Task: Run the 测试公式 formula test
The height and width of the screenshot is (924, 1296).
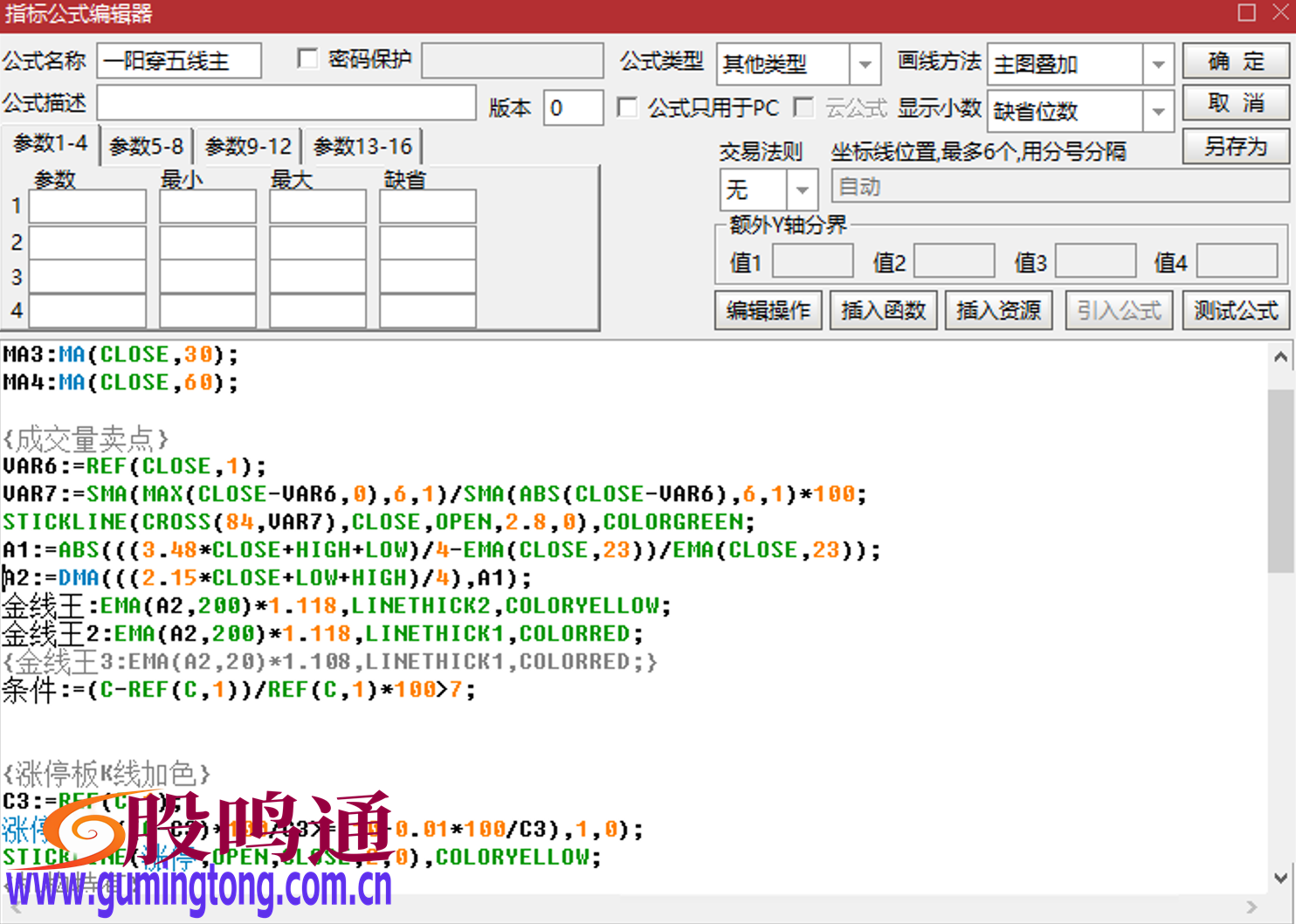Action: [1235, 310]
